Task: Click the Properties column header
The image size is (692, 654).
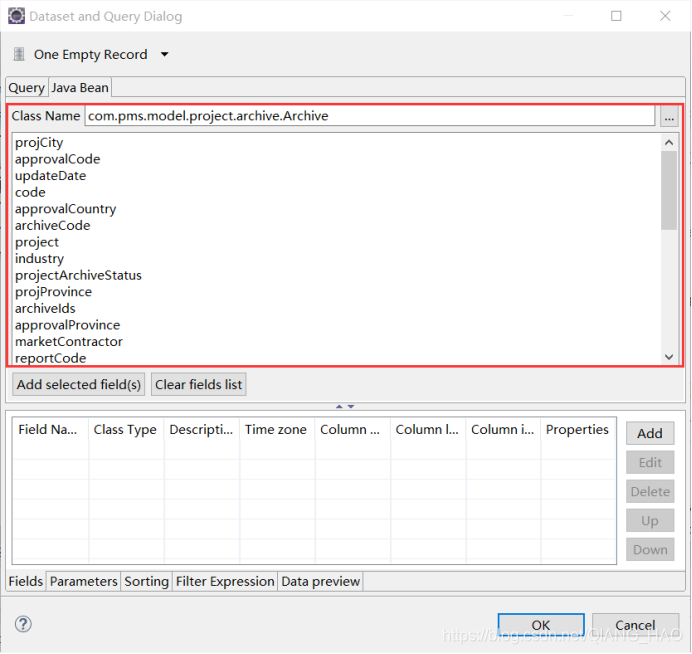Action: (578, 429)
